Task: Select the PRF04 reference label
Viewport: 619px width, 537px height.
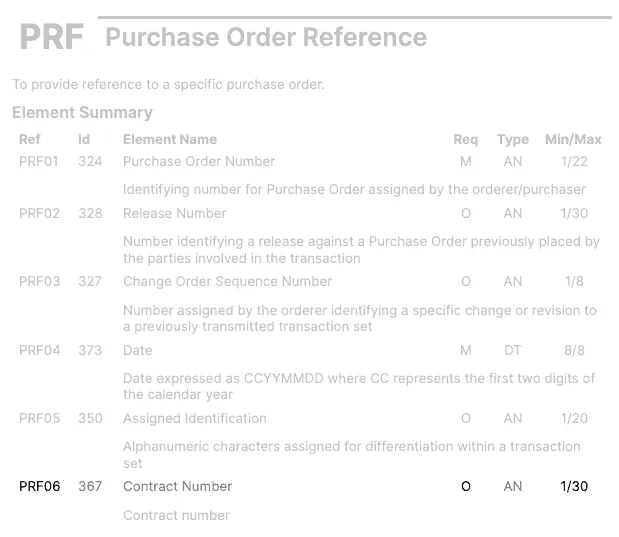Action: 39,350
